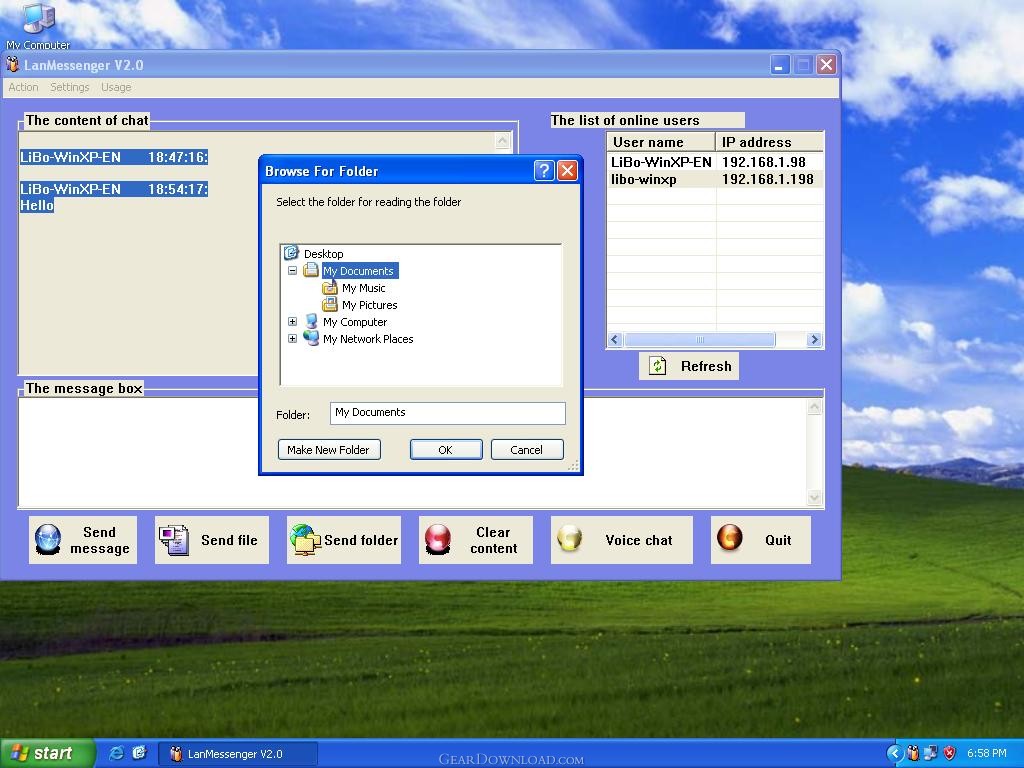Click chat entry timestamped 18:54:17

pyautogui.click(x=114, y=189)
